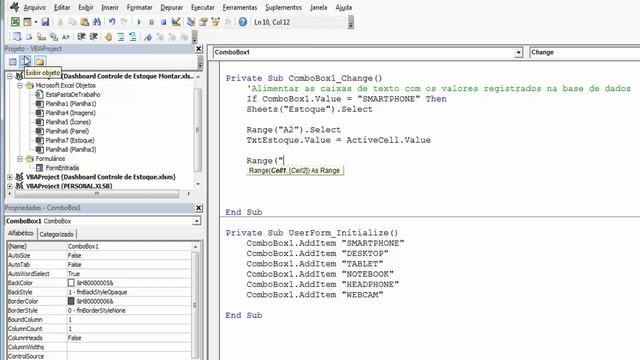This screenshot has width=640, height=360.
Task: Click the Complete Word icon
Action: click(x=66, y=37)
